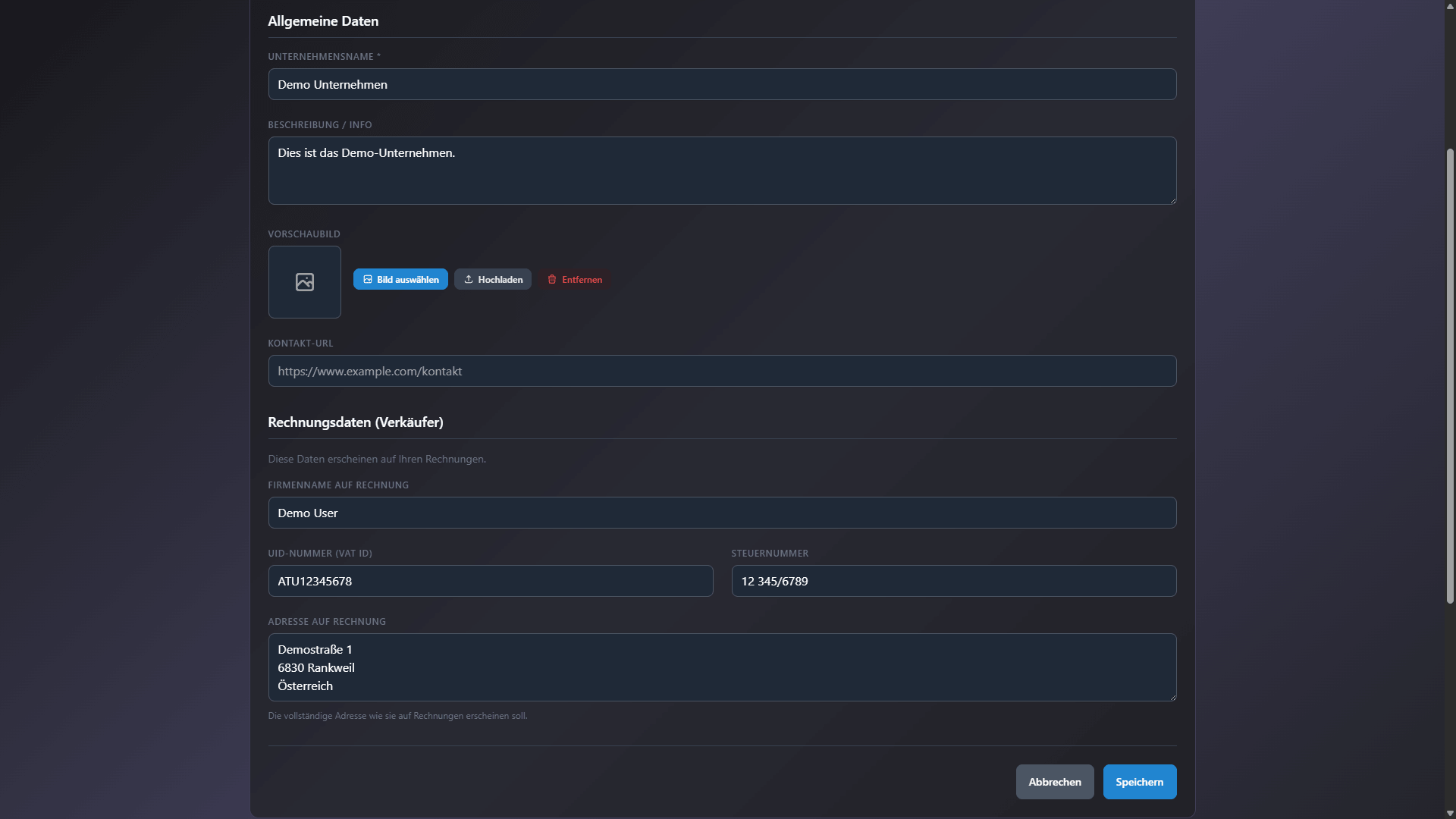Edit the Firmenname auf Rechnung field
This screenshot has height=819, width=1456.
[x=721, y=513]
